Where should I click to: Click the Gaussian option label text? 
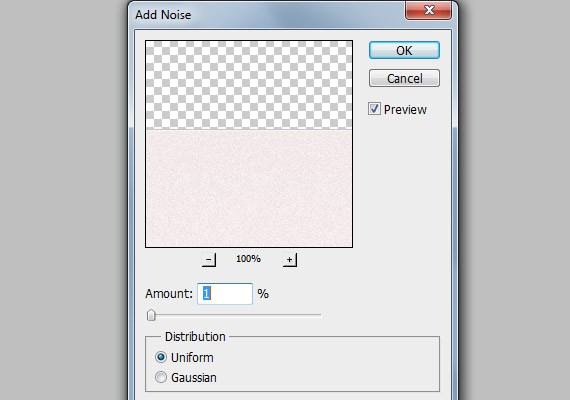click(x=194, y=377)
